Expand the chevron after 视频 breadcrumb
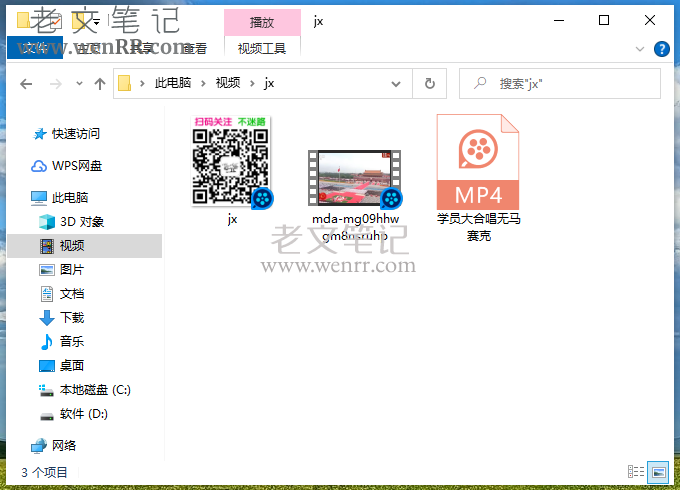The image size is (680, 490). tap(252, 84)
